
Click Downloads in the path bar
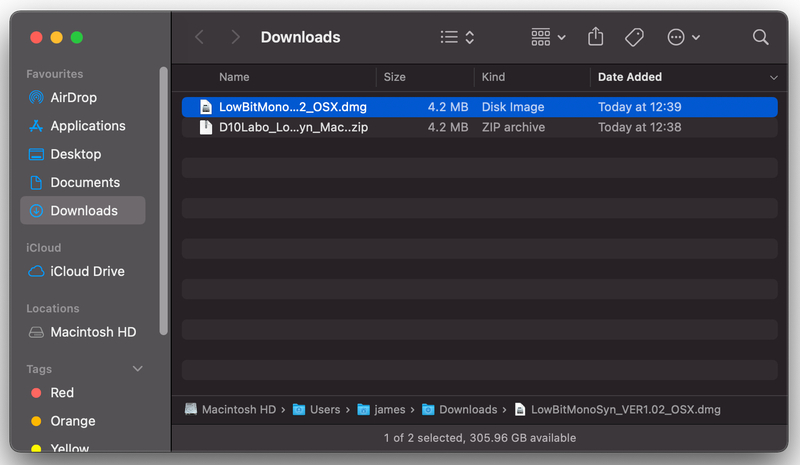point(459,409)
